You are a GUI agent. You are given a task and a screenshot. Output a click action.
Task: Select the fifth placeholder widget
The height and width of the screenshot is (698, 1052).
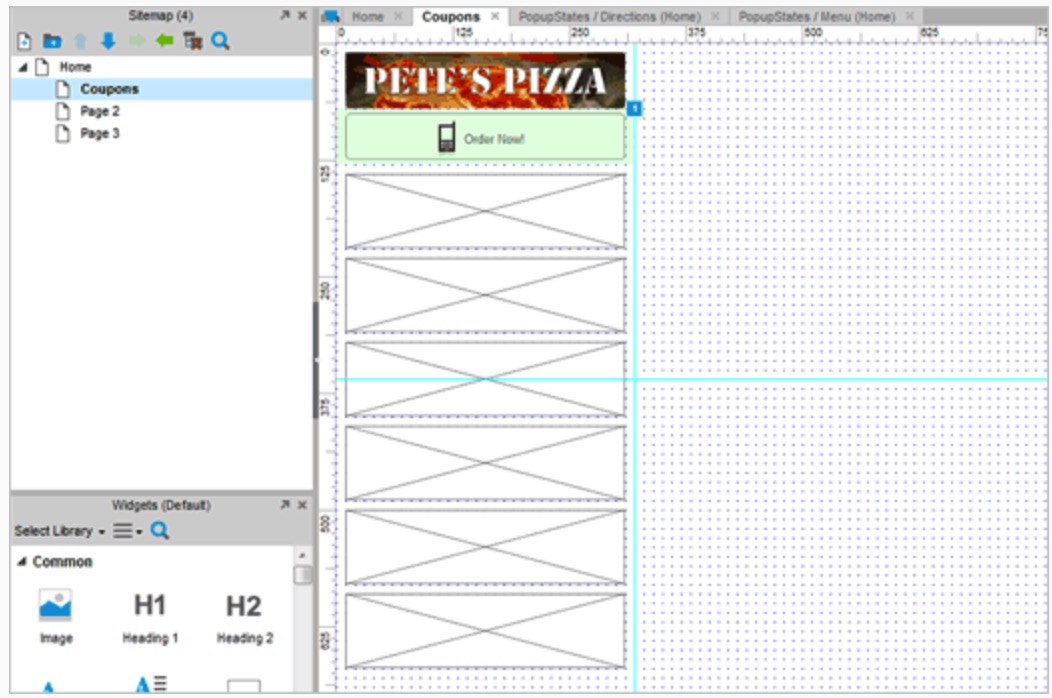(485, 547)
